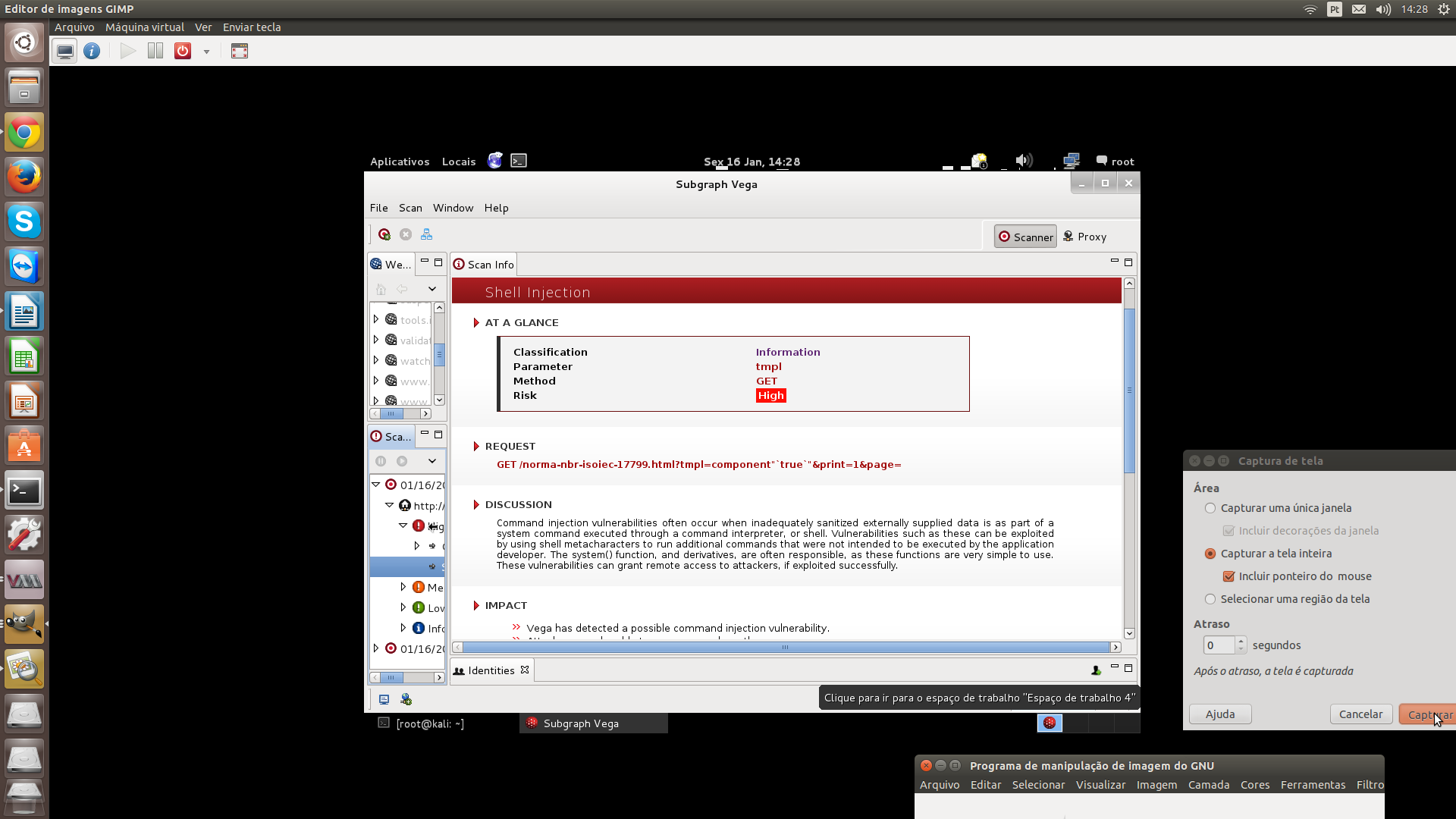
Task: Toggle Incluir decorações da janela checkbox
Action: point(1229,531)
